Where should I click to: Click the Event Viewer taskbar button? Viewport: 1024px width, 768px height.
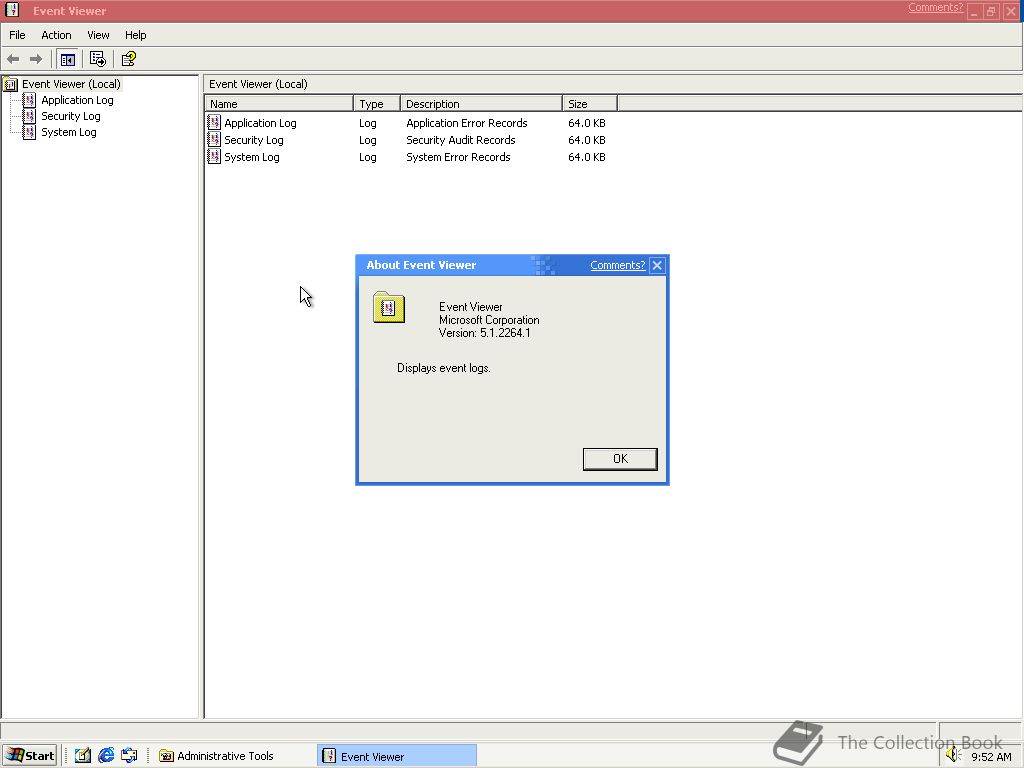click(x=397, y=756)
